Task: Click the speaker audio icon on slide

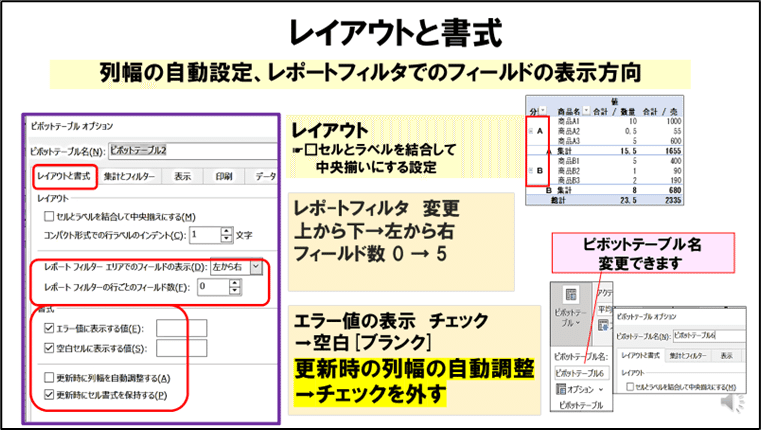Action: [731, 402]
